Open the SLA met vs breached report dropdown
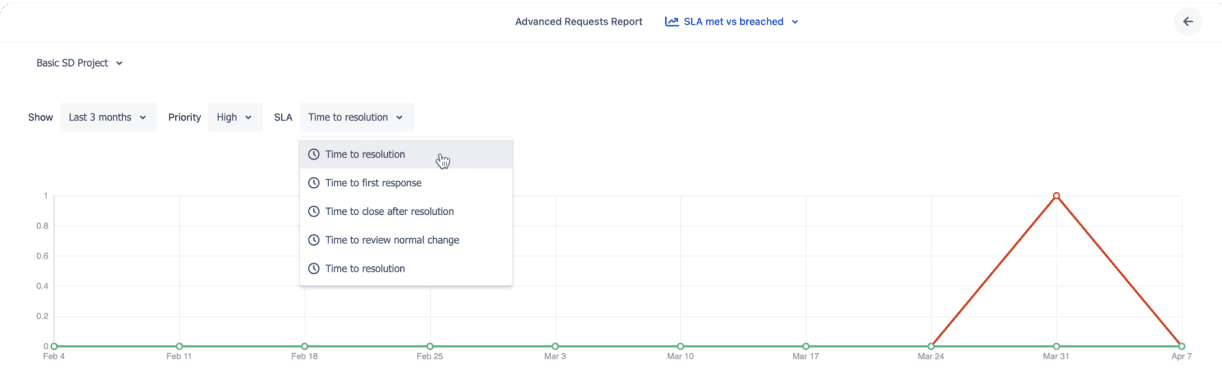The image size is (1222, 392). click(732, 21)
